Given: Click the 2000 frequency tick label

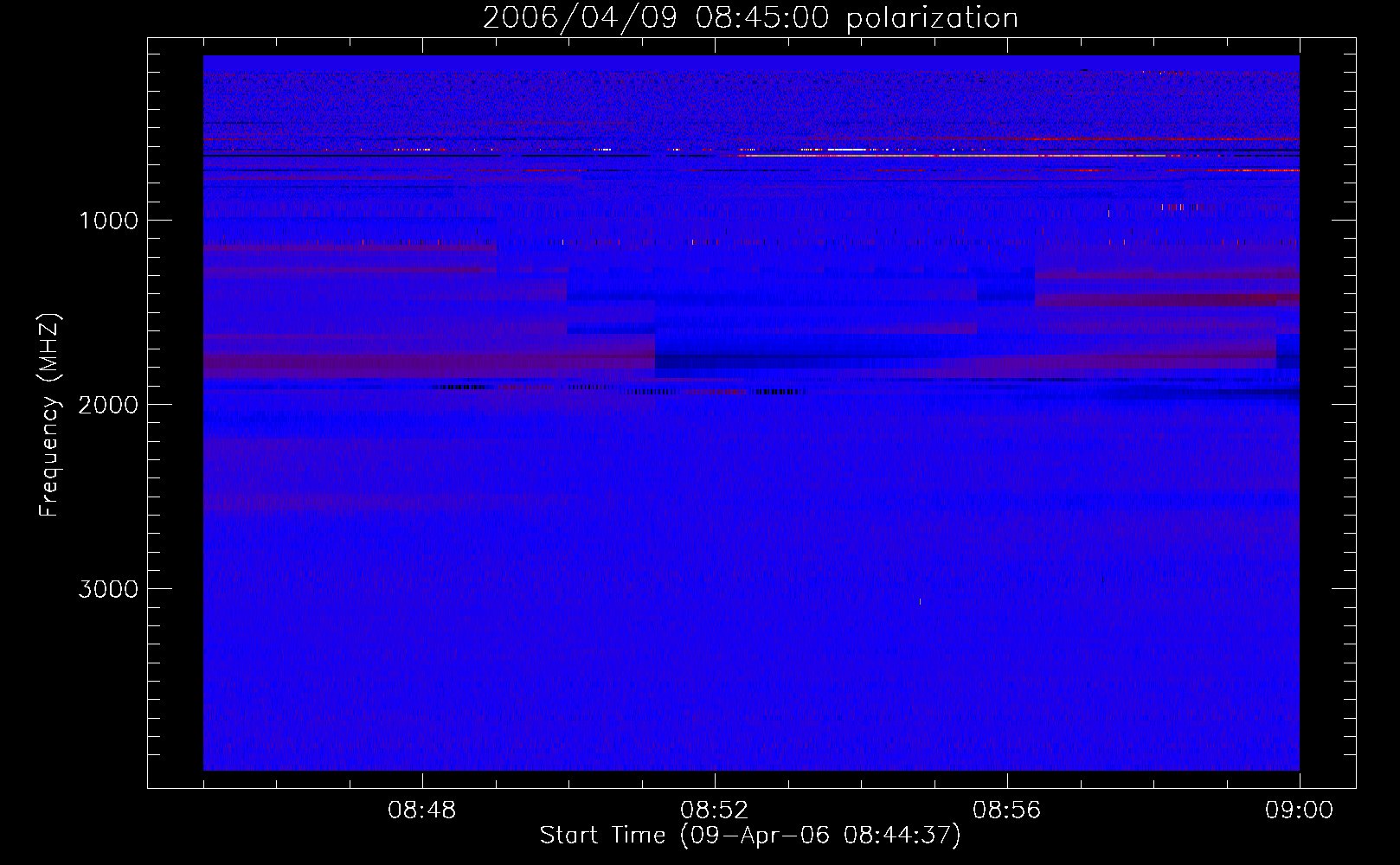Looking at the screenshot, I should [108, 405].
